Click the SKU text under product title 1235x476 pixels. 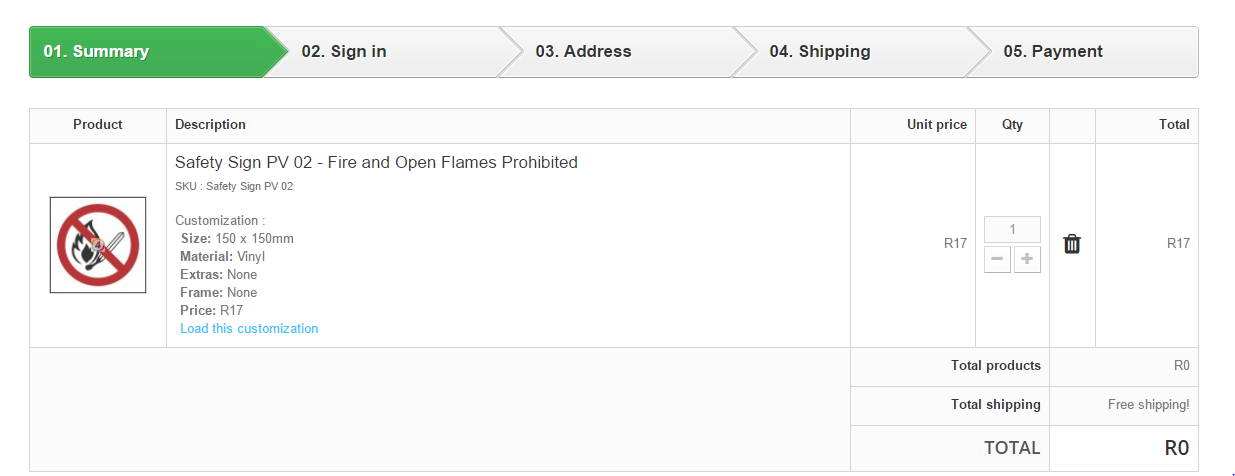click(234, 186)
